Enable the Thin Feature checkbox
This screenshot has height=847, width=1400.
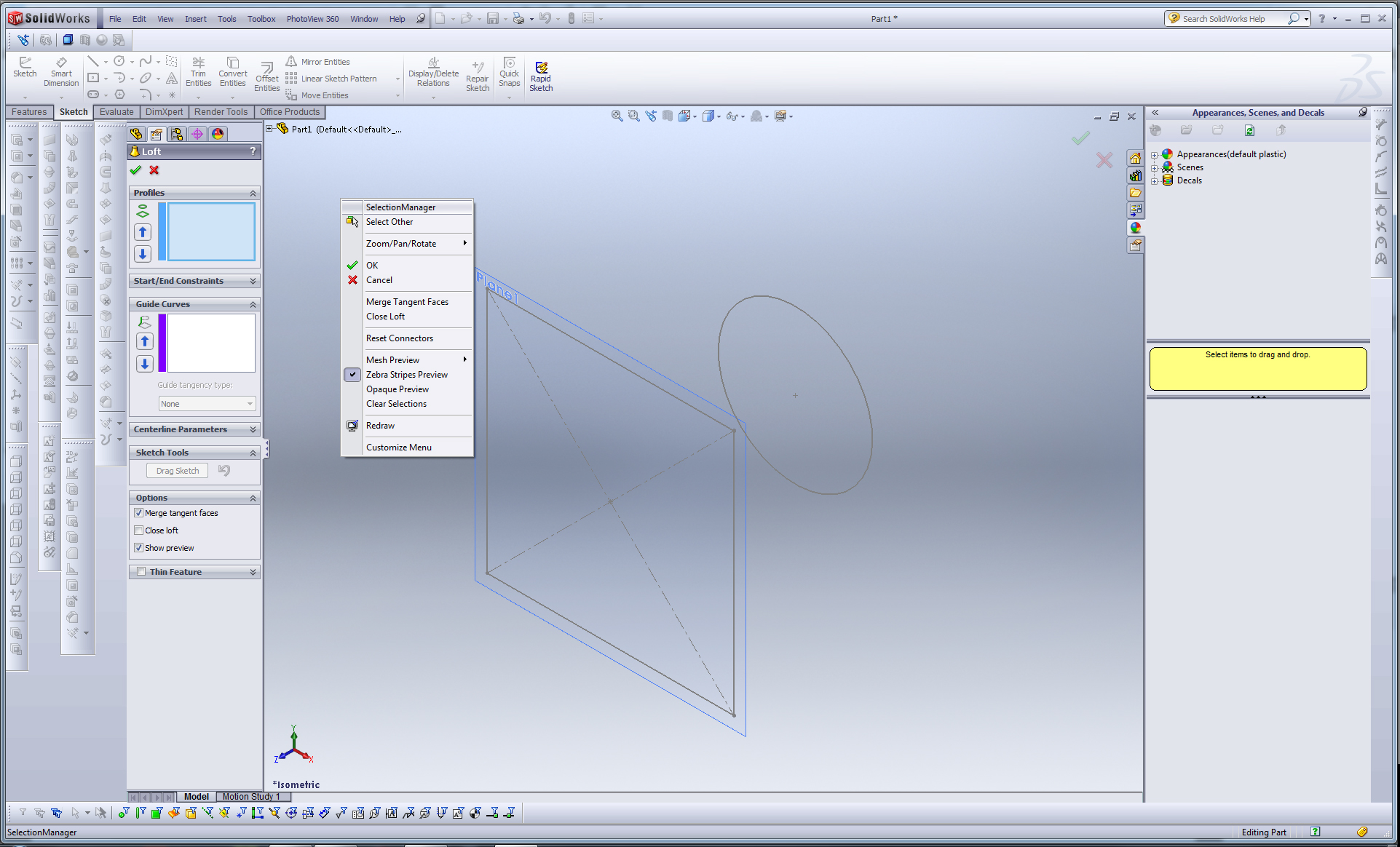click(141, 572)
